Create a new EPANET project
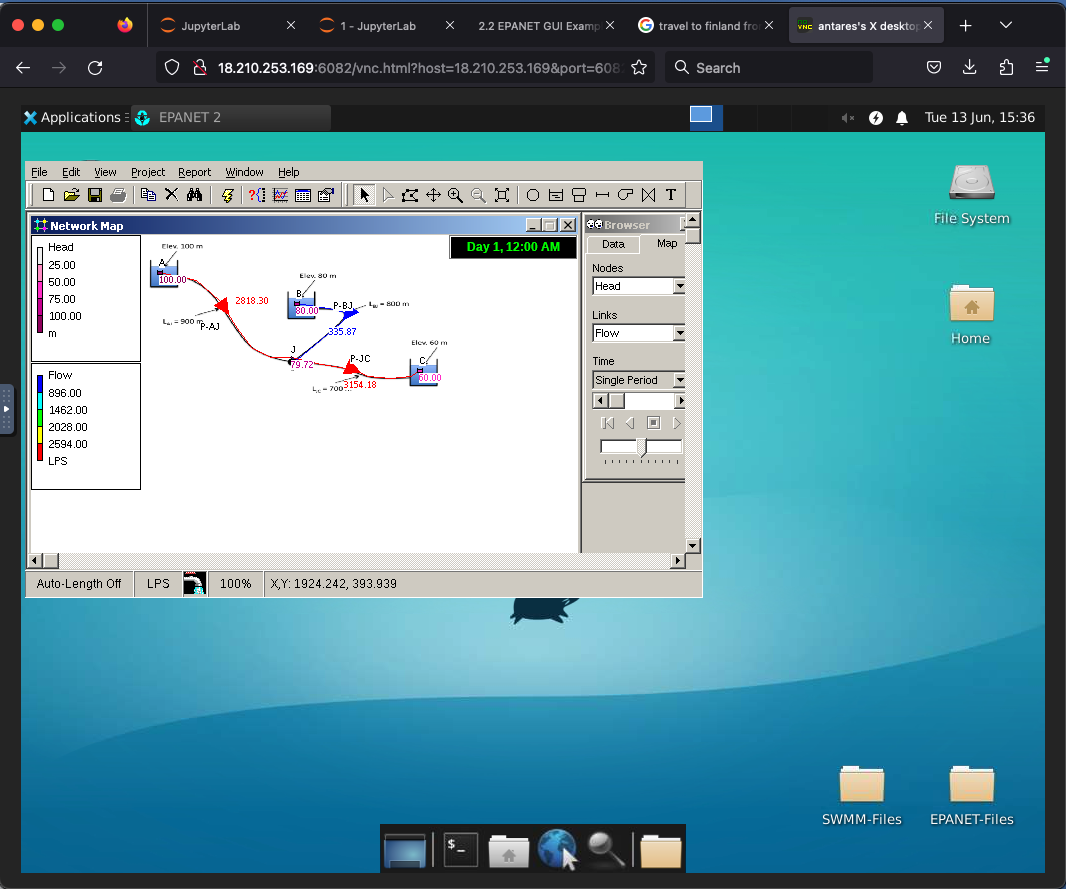 (48, 195)
